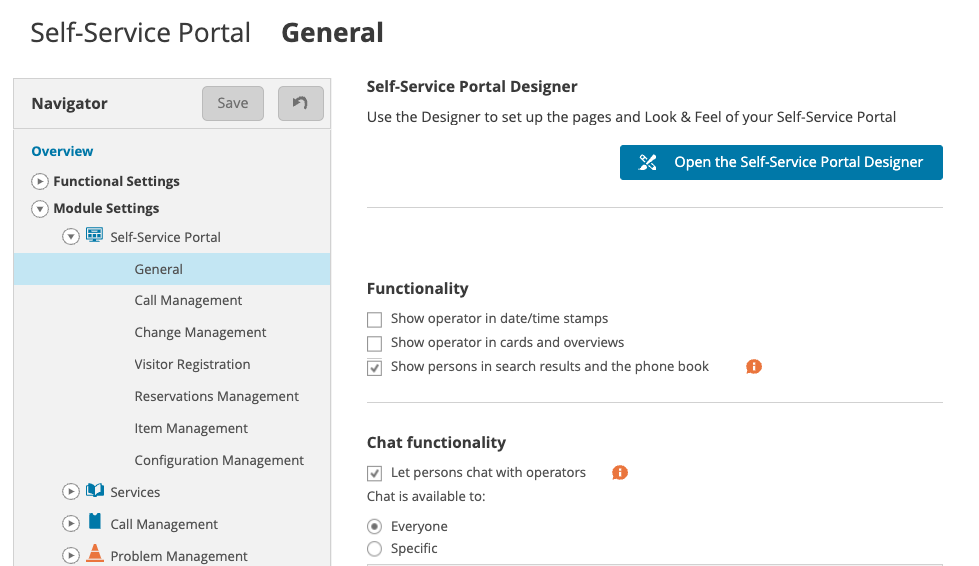Uncheck Show persons in search results
The image size is (979, 566).
click(375, 368)
